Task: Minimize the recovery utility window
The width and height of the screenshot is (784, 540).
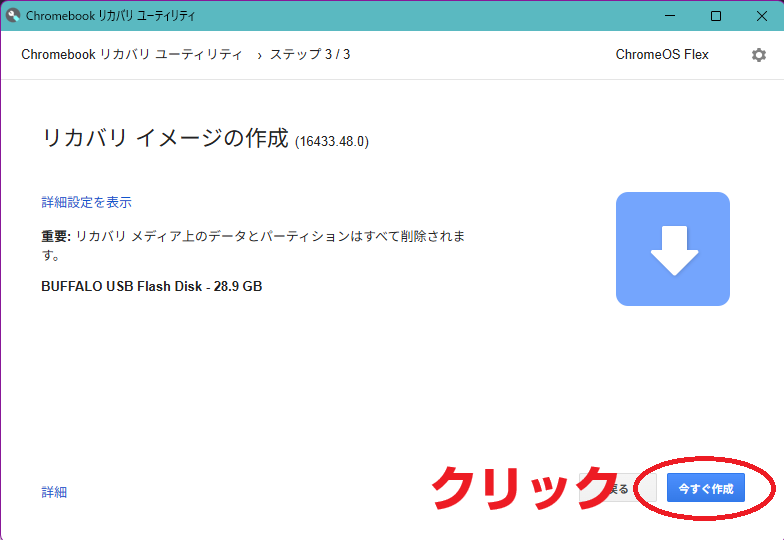Action: click(x=670, y=16)
